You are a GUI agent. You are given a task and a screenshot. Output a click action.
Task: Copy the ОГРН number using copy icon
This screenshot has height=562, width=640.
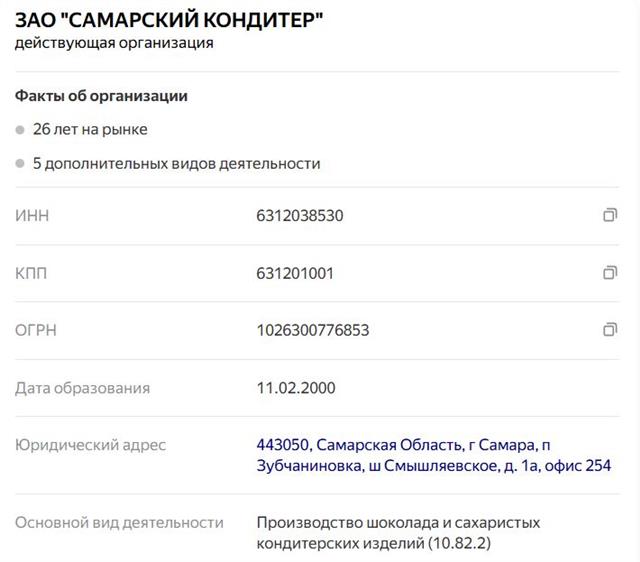[610, 330]
